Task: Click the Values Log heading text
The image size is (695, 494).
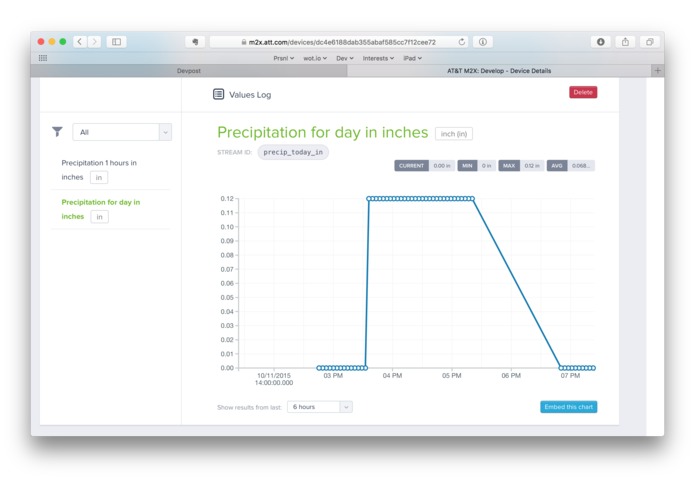Action: coord(250,95)
